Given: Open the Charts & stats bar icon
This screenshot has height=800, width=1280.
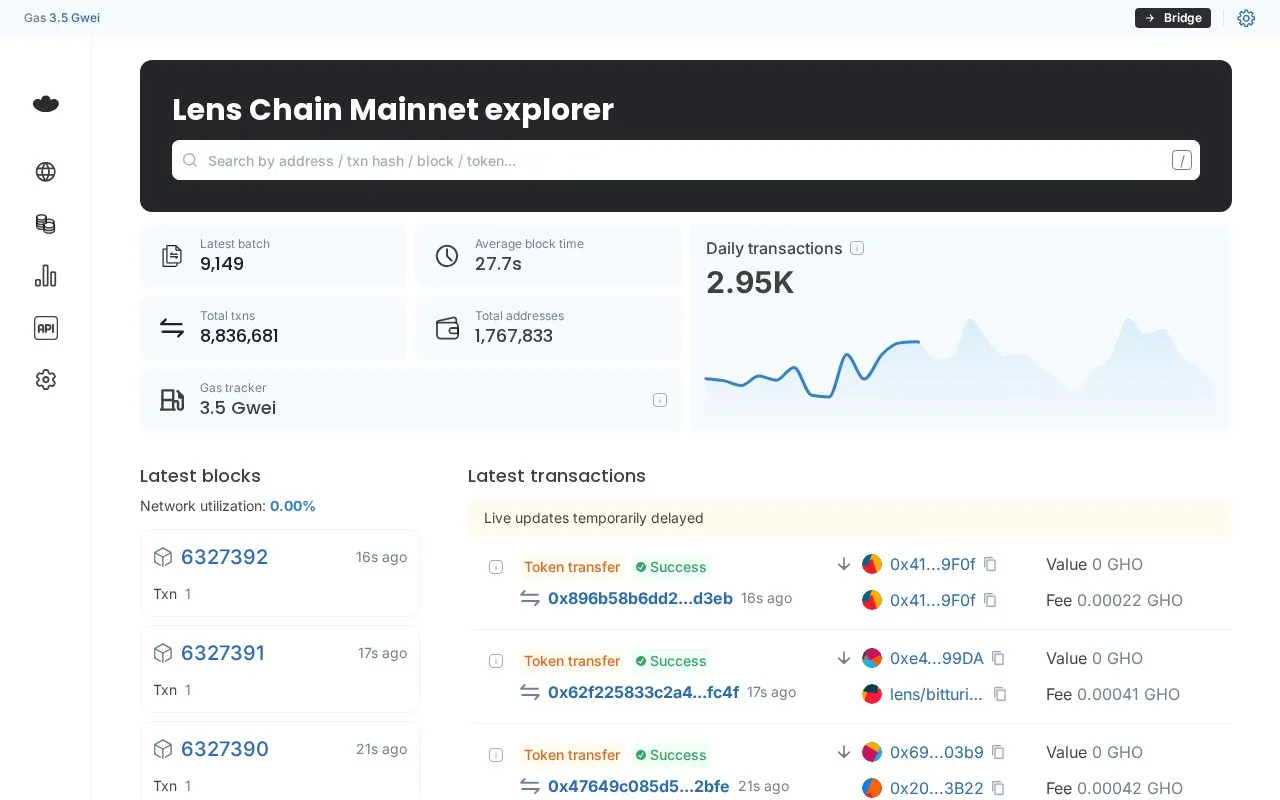Looking at the screenshot, I should [x=46, y=276].
